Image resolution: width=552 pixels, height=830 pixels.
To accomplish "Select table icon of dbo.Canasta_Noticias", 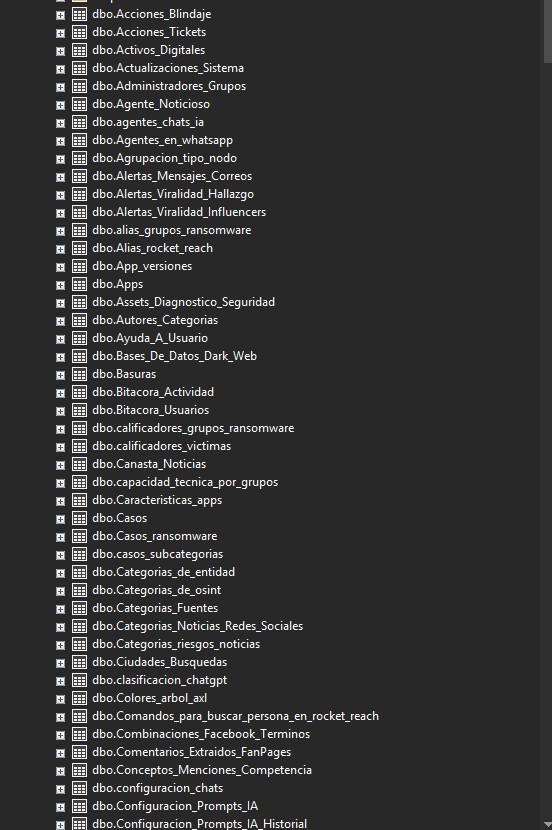I will [x=79, y=464].
